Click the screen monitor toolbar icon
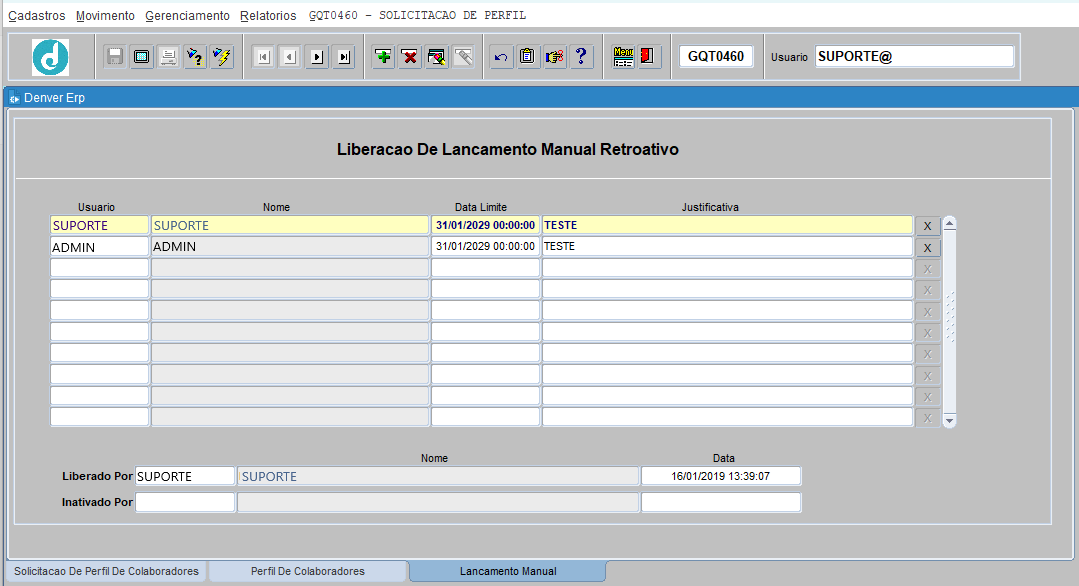This screenshot has width=1079, height=586. pos(142,56)
